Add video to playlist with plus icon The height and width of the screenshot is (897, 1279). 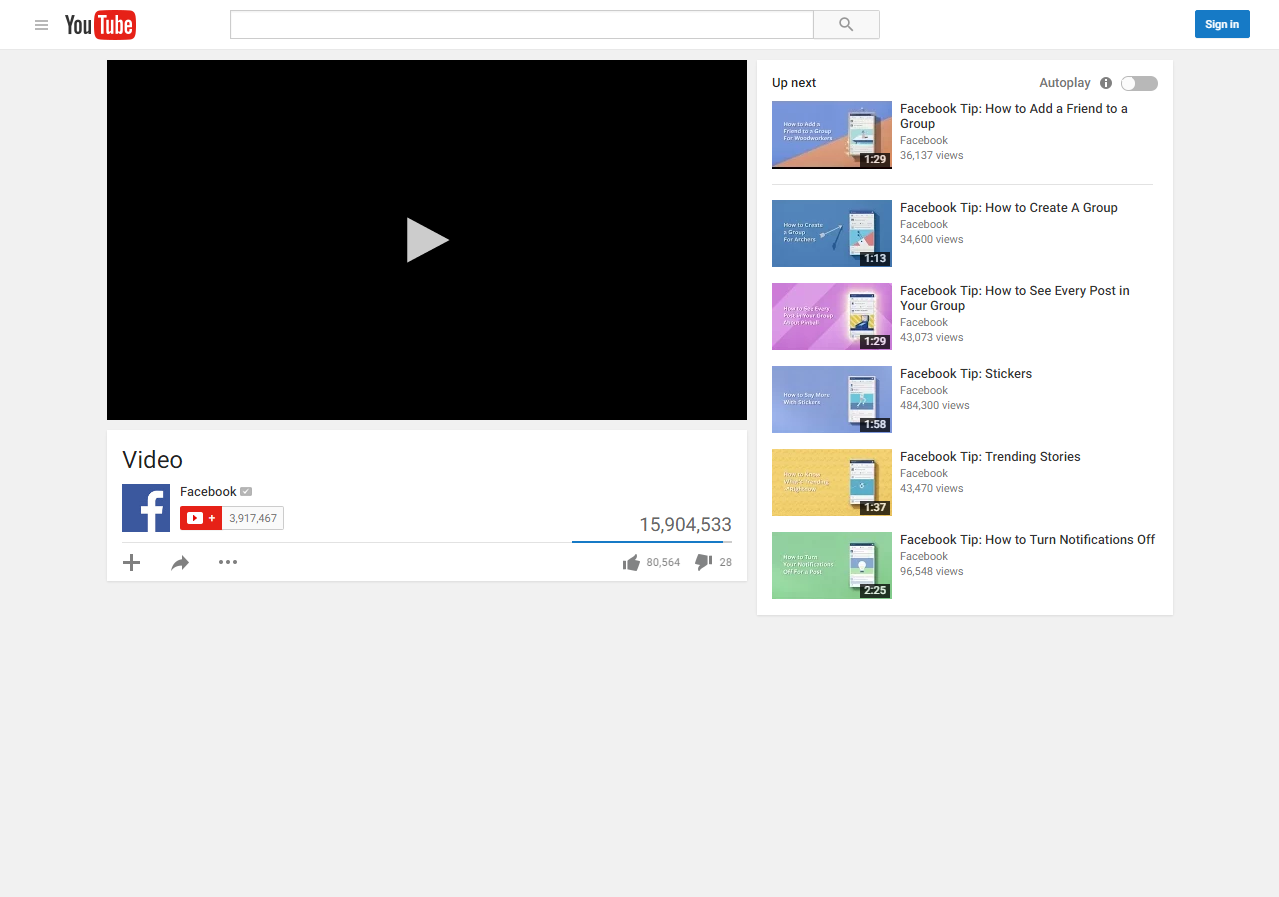pos(131,562)
